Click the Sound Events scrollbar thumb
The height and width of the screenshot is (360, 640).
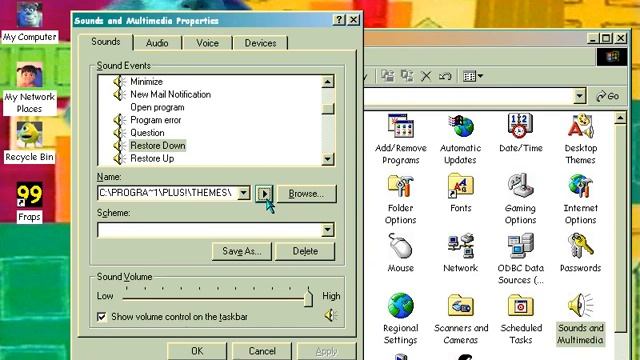click(327, 108)
